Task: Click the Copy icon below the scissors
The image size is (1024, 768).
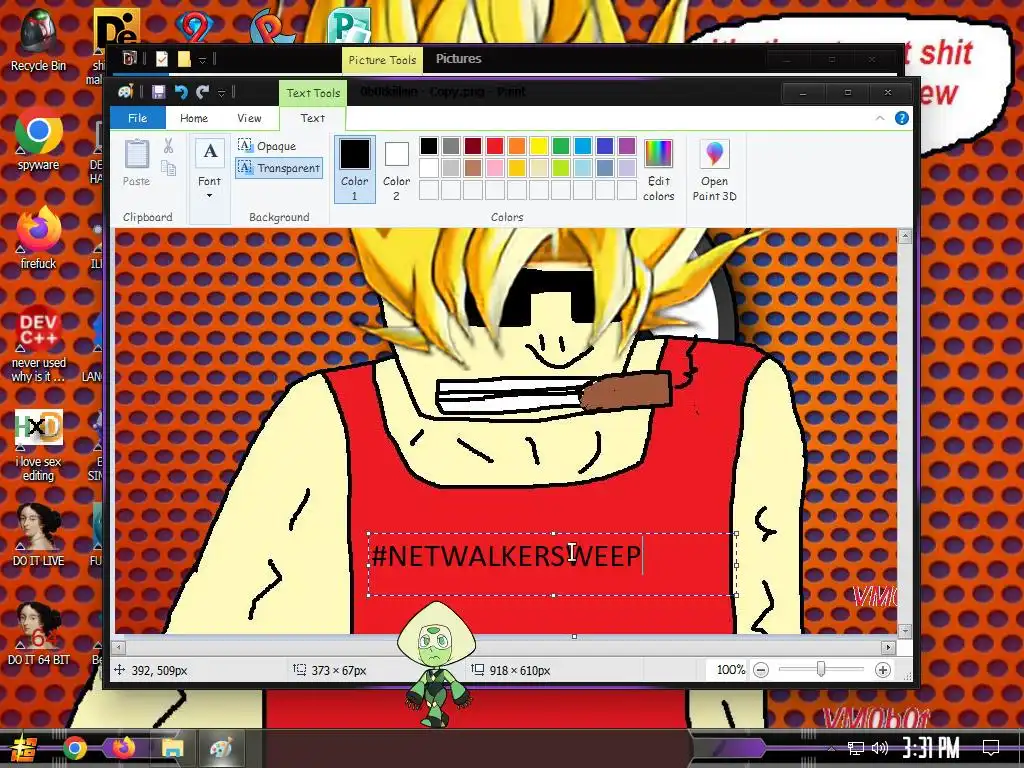Action: (x=168, y=169)
